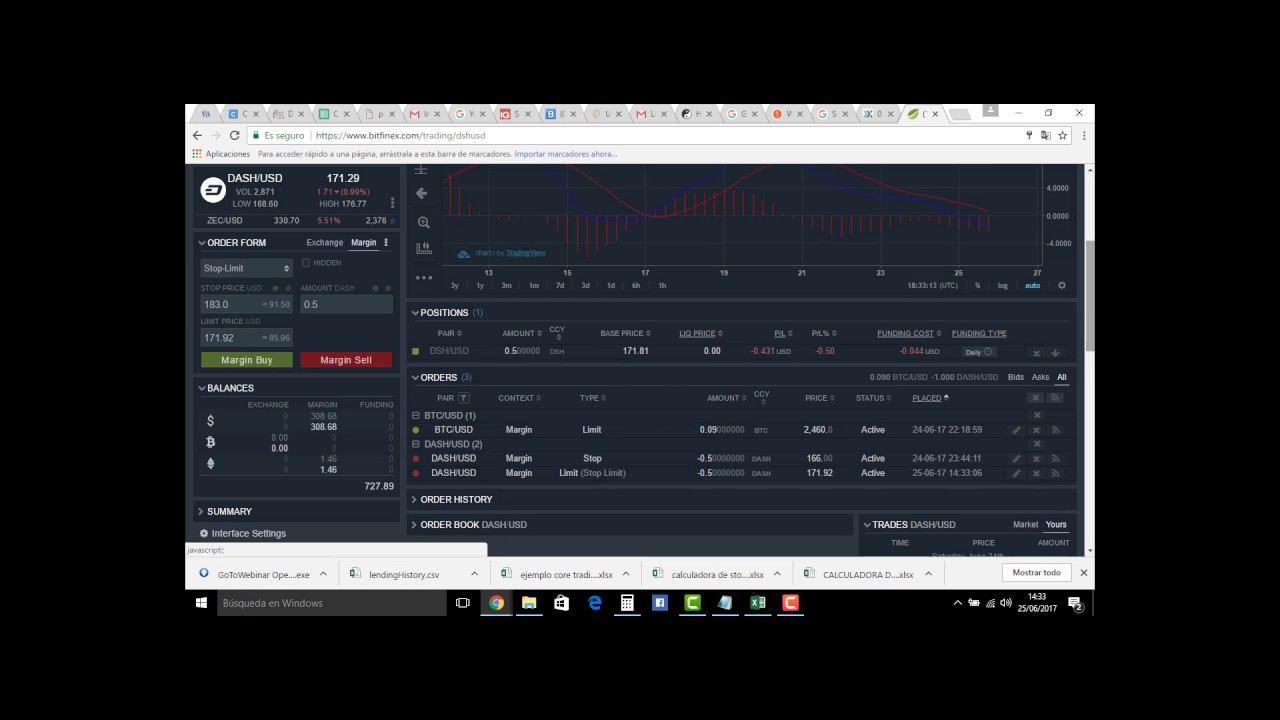This screenshot has width=1280, height=720.
Task: Star the ZEC/USD ticker row
Action: coord(392,221)
